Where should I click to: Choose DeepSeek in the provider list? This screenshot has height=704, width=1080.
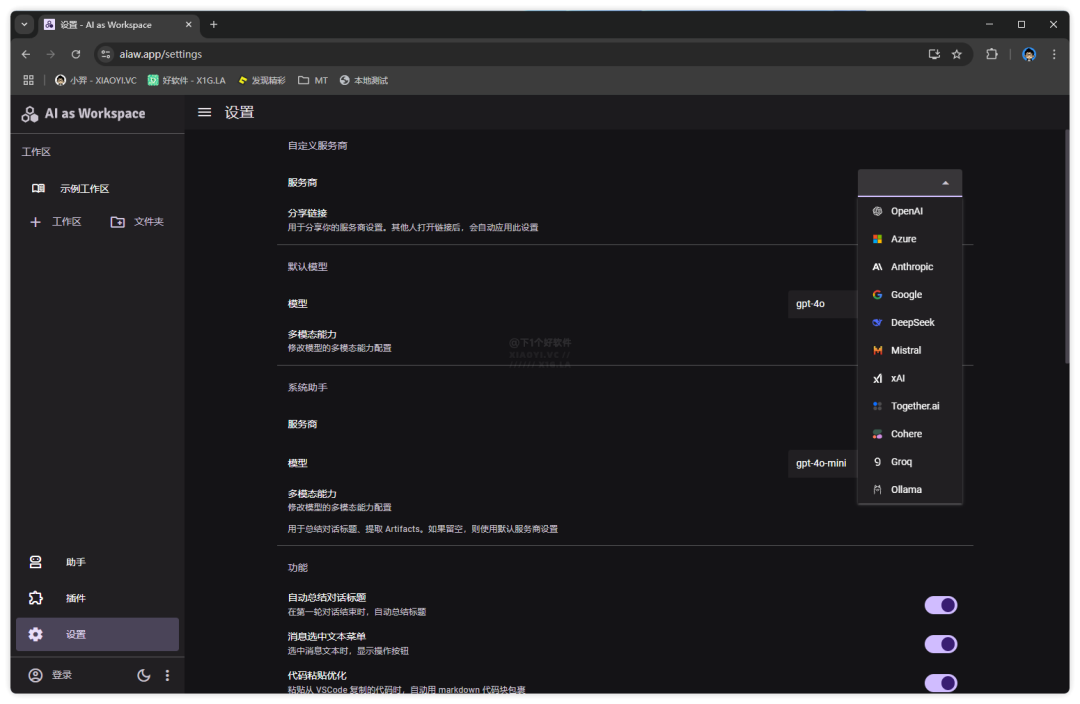(912, 323)
